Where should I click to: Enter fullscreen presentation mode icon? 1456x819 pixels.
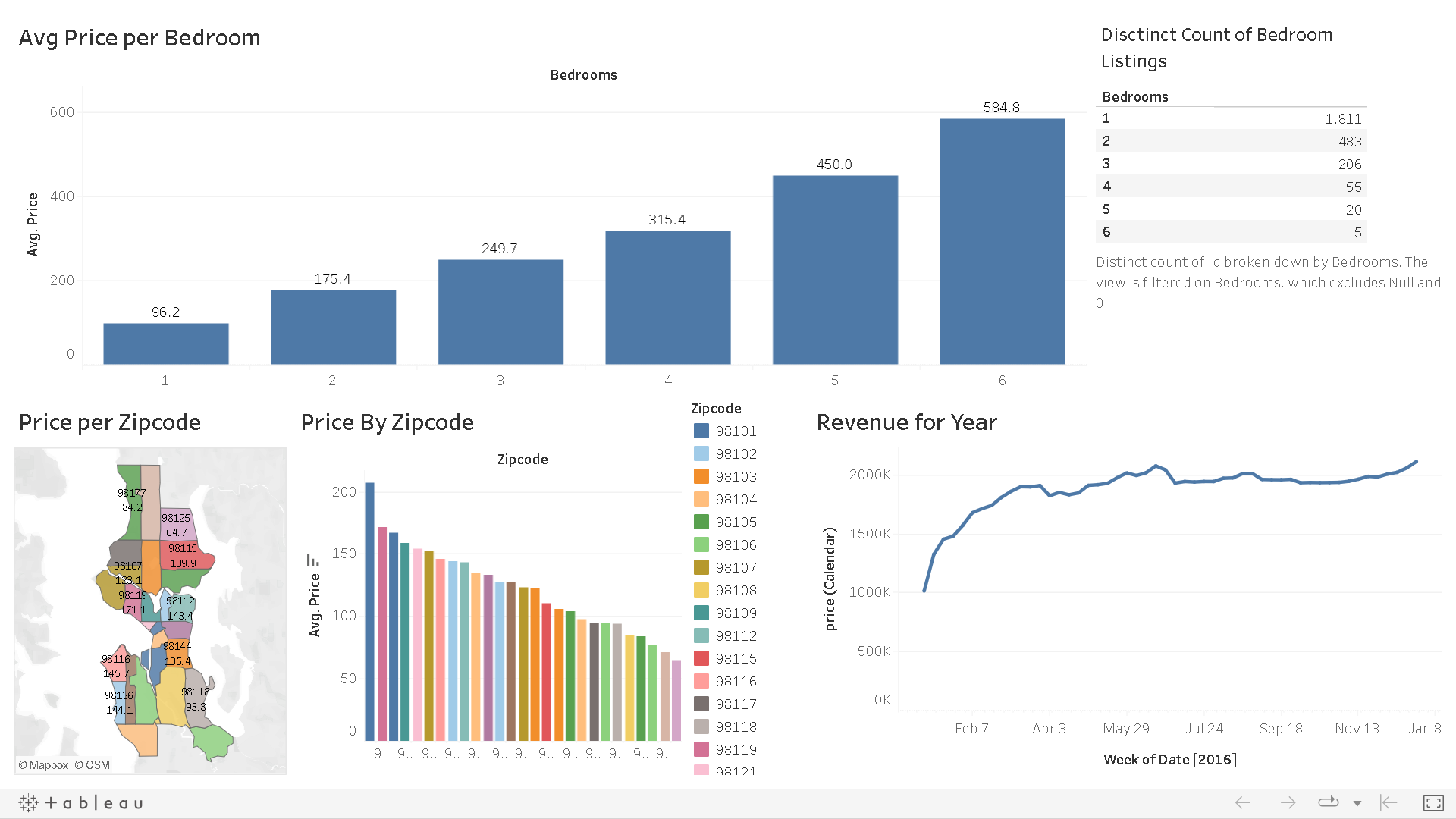(x=1432, y=802)
